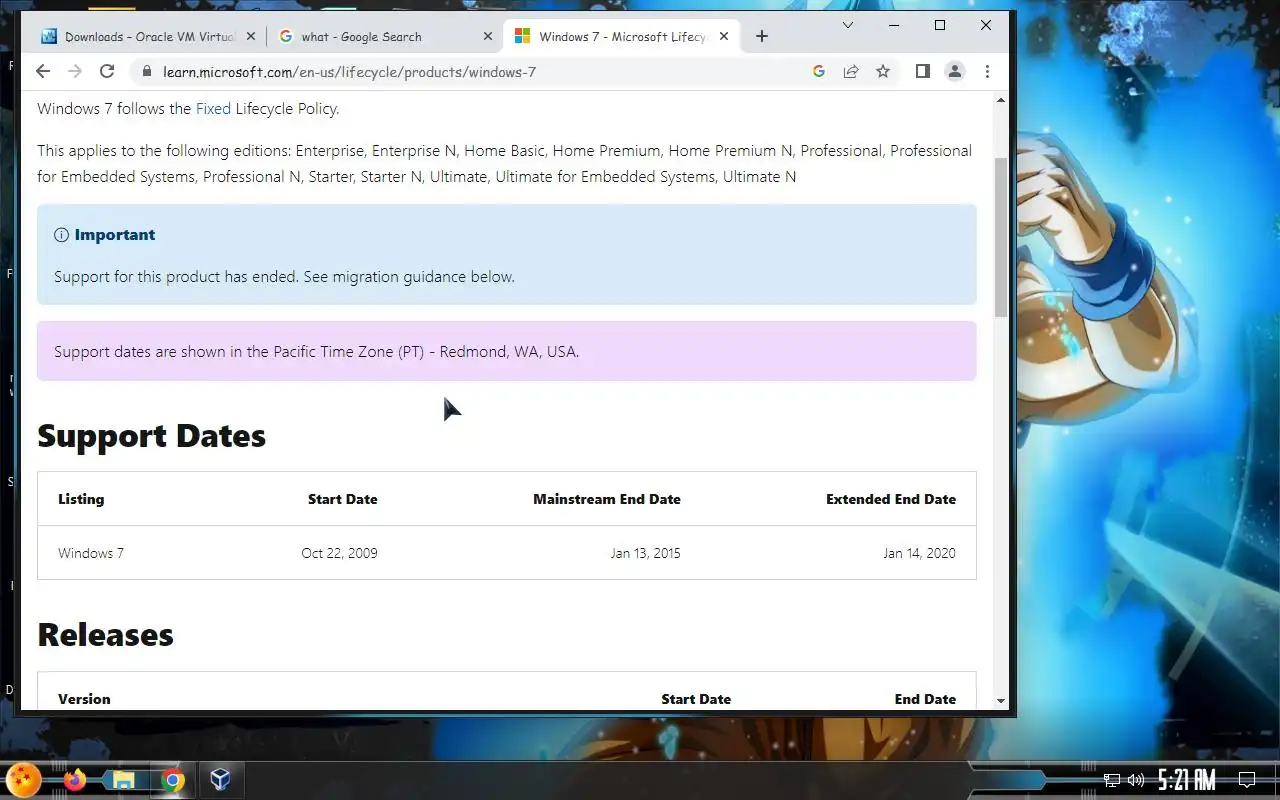Click the 5:21 AM taskbar clock

(1187, 780)
